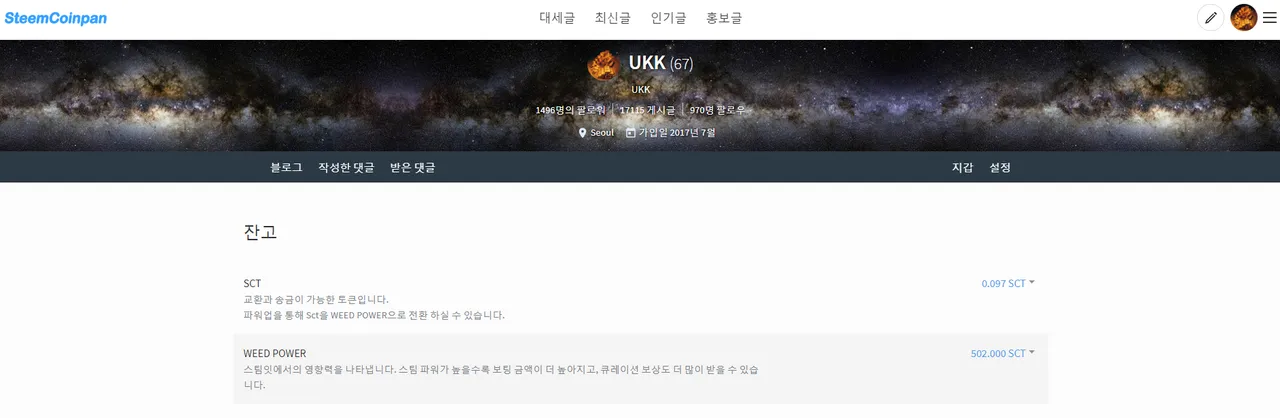1280x418 pixels.
Task: Click the Seoul location pin icon
Action: [582, 132]
